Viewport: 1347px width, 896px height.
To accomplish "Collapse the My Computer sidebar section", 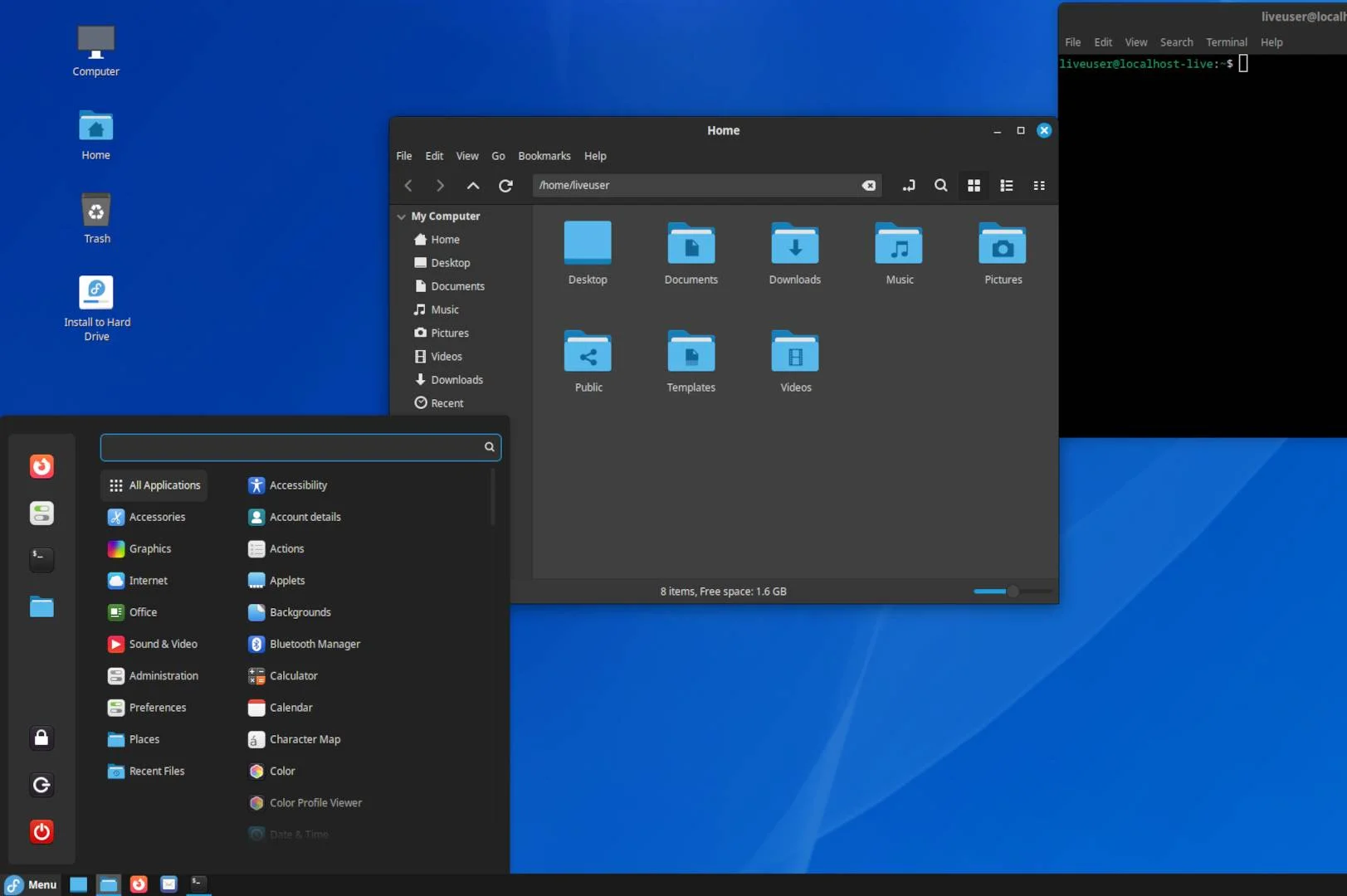I will pos(402,216).
